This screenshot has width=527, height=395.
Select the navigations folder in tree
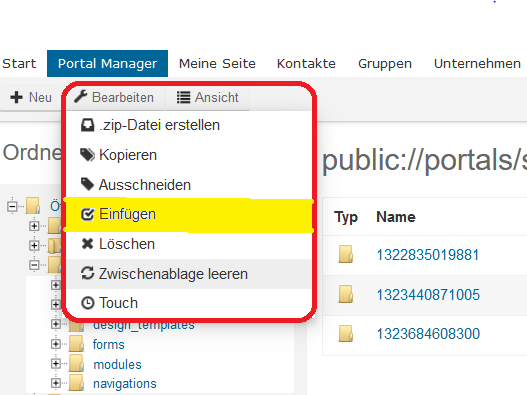pyautogui.click(x=125, y=384)
